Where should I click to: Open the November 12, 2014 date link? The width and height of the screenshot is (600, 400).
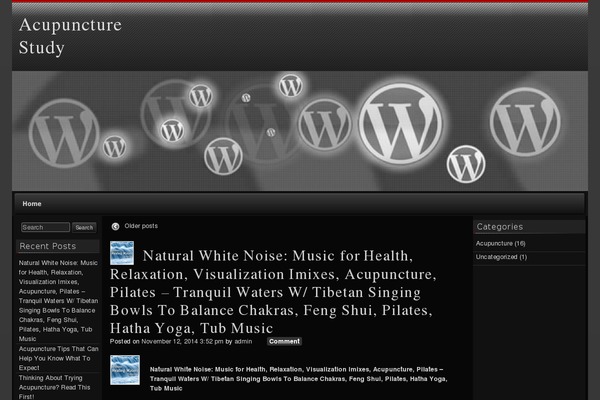point(182,341)
